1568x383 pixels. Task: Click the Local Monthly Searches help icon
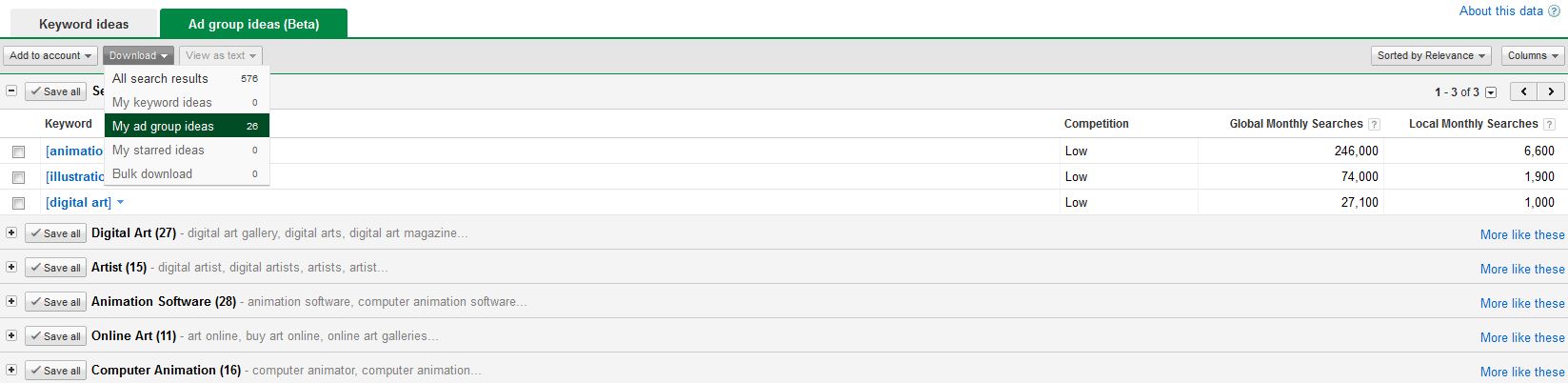[x=1549, y=124]
